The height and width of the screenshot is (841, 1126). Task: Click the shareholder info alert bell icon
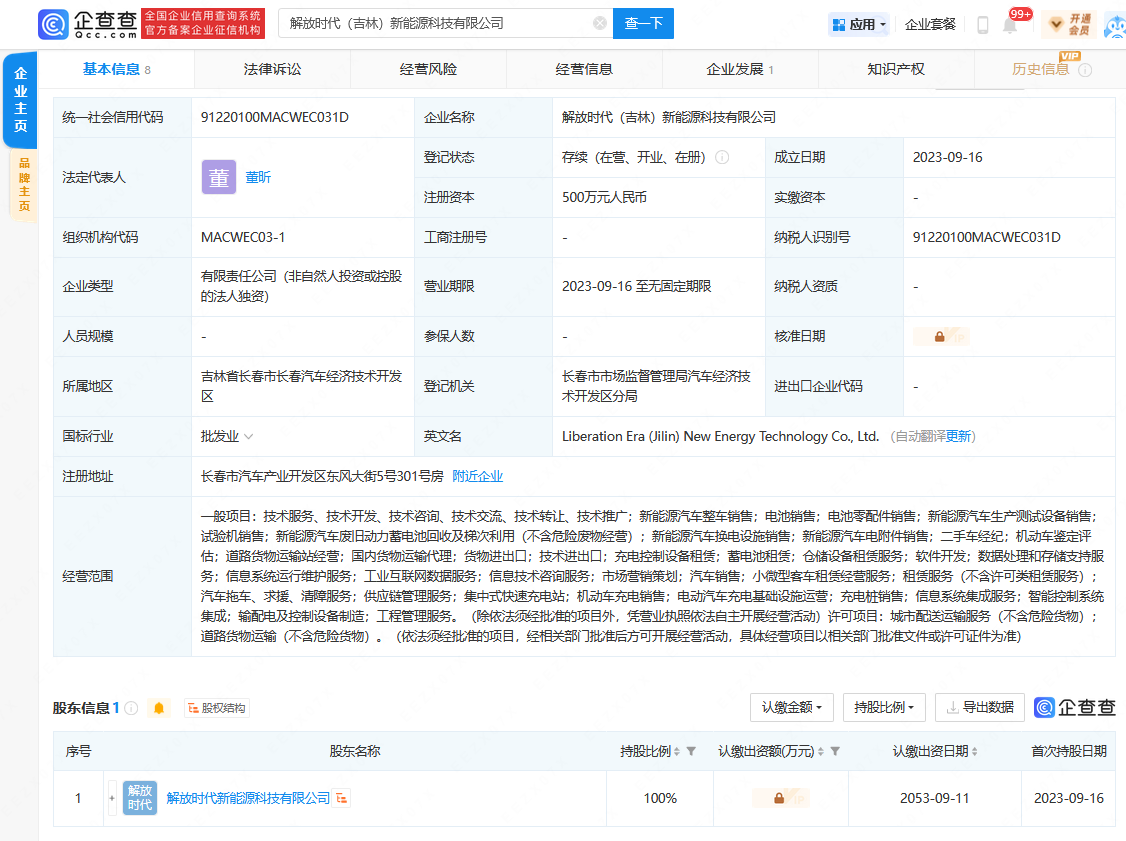[x=158, y=708]
